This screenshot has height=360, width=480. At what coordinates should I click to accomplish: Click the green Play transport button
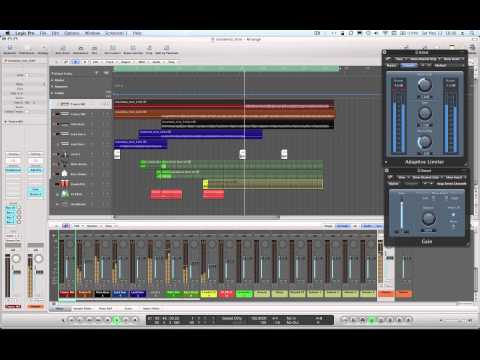[x=117, y=320]
